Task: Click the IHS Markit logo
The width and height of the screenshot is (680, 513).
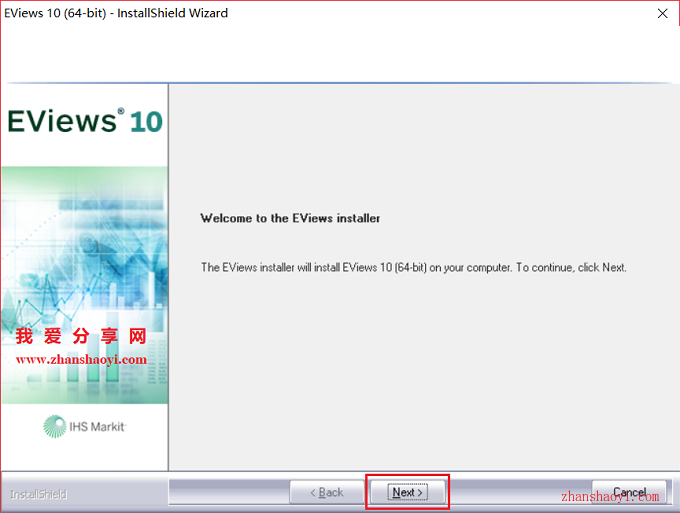Action: coord(85,426)
